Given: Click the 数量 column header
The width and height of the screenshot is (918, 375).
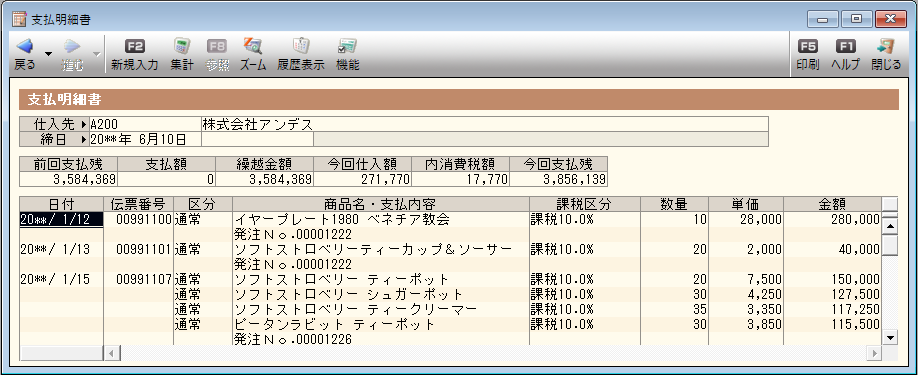Looking at the screenshot, I should [x=674, y=204].
